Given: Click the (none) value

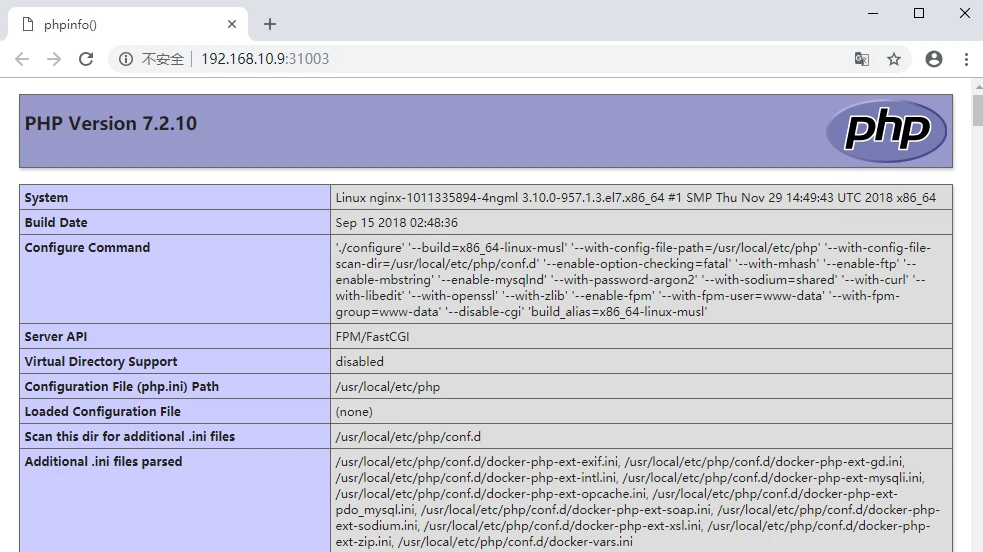Looking at the screenshot, I should point(354,412).
